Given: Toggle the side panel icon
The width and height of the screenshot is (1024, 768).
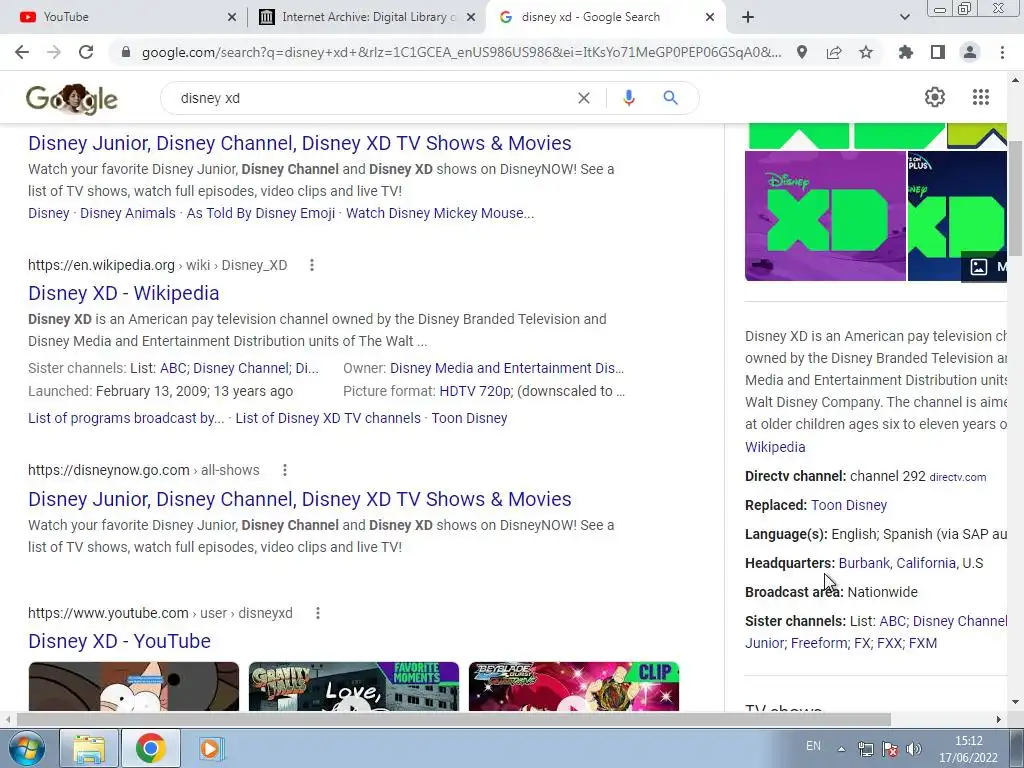Looking at the screenshot, I should point(938,52).
